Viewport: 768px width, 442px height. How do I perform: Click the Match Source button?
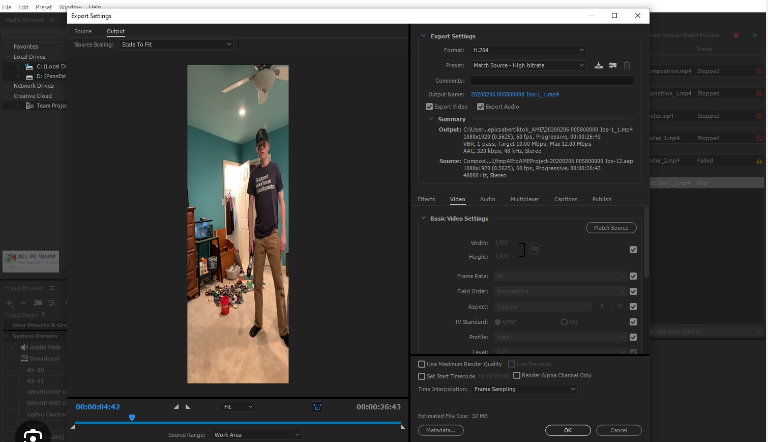pos(610,228)
